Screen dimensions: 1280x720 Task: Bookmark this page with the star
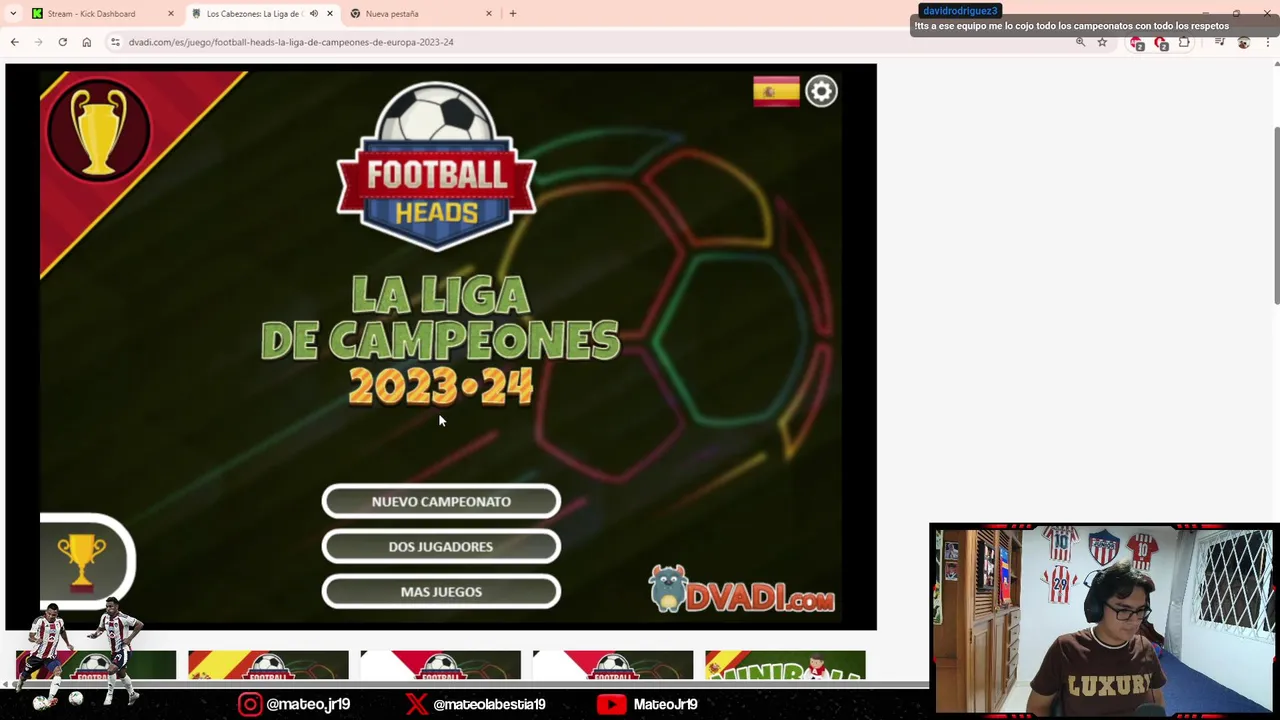point(1102,42)
